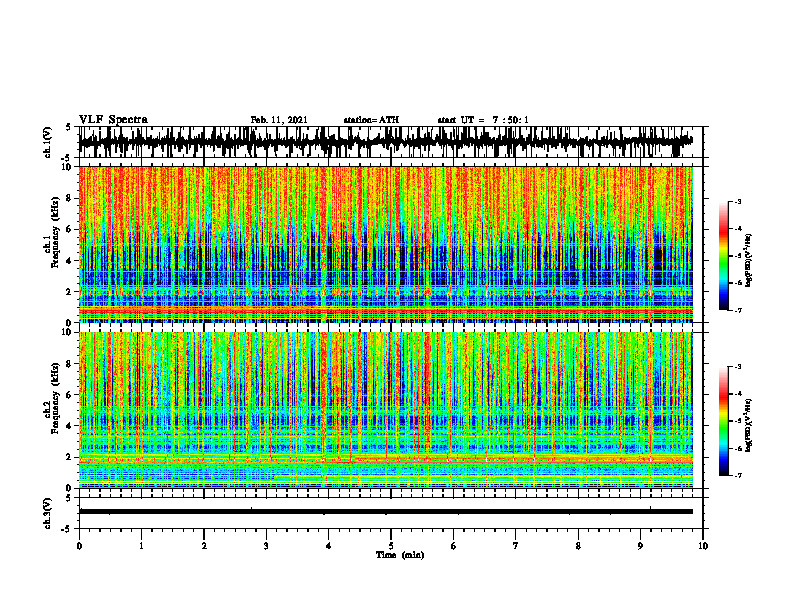792x612 pixels.
Task: Click the "-7" tick on the ch.2 colorbar
Action: pos(738,475)
